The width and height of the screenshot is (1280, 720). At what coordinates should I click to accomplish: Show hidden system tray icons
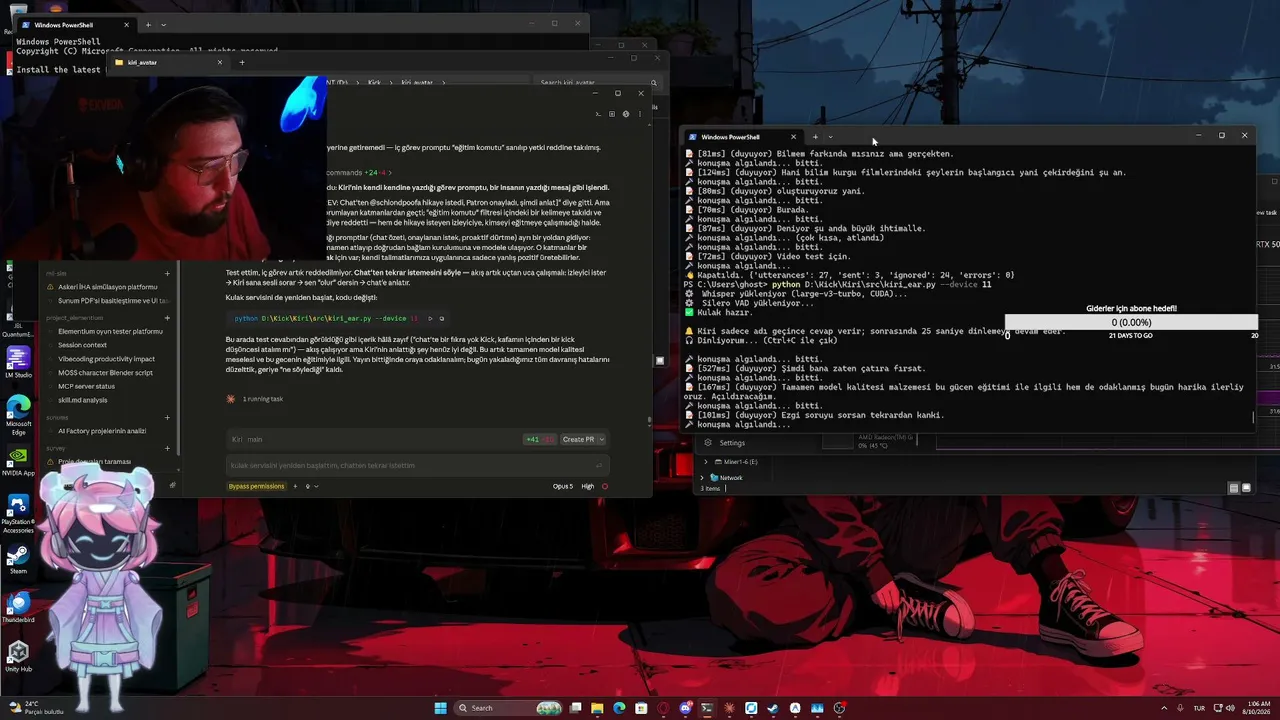coord(1164,708)
